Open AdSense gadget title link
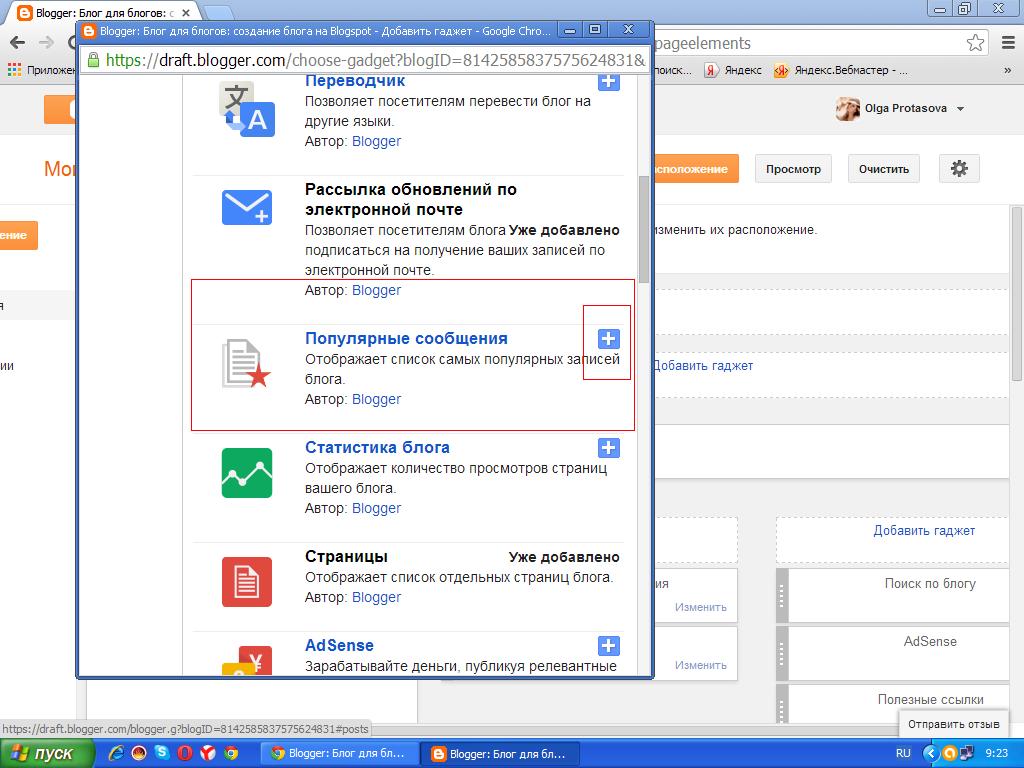 point(339,645)
